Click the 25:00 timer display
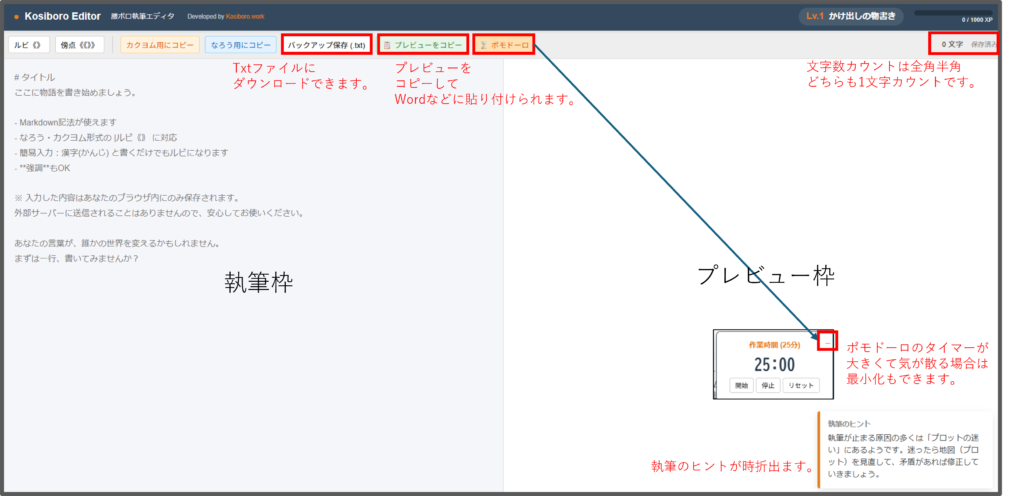 point(773,365)
